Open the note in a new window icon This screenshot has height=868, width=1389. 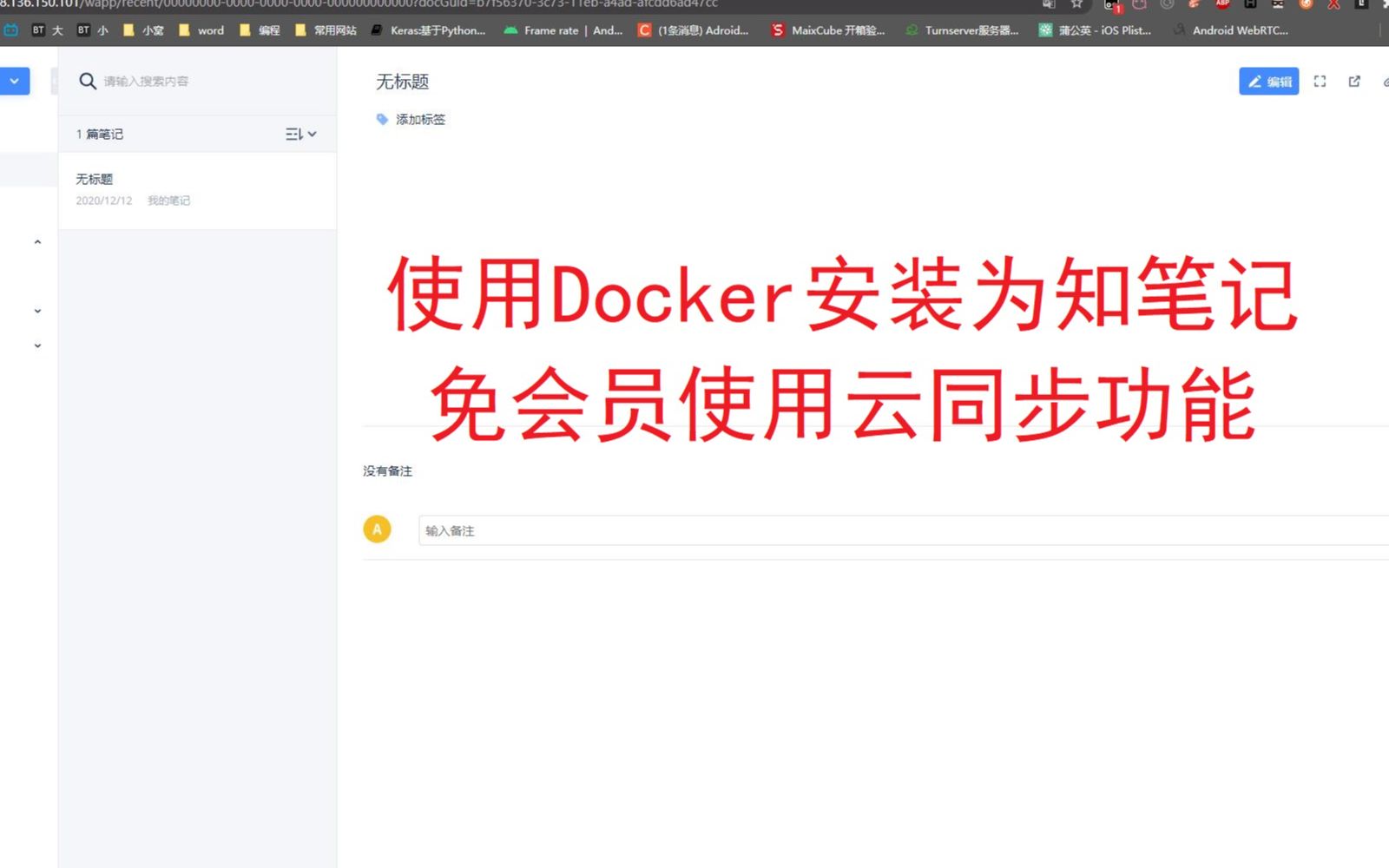1354,82
